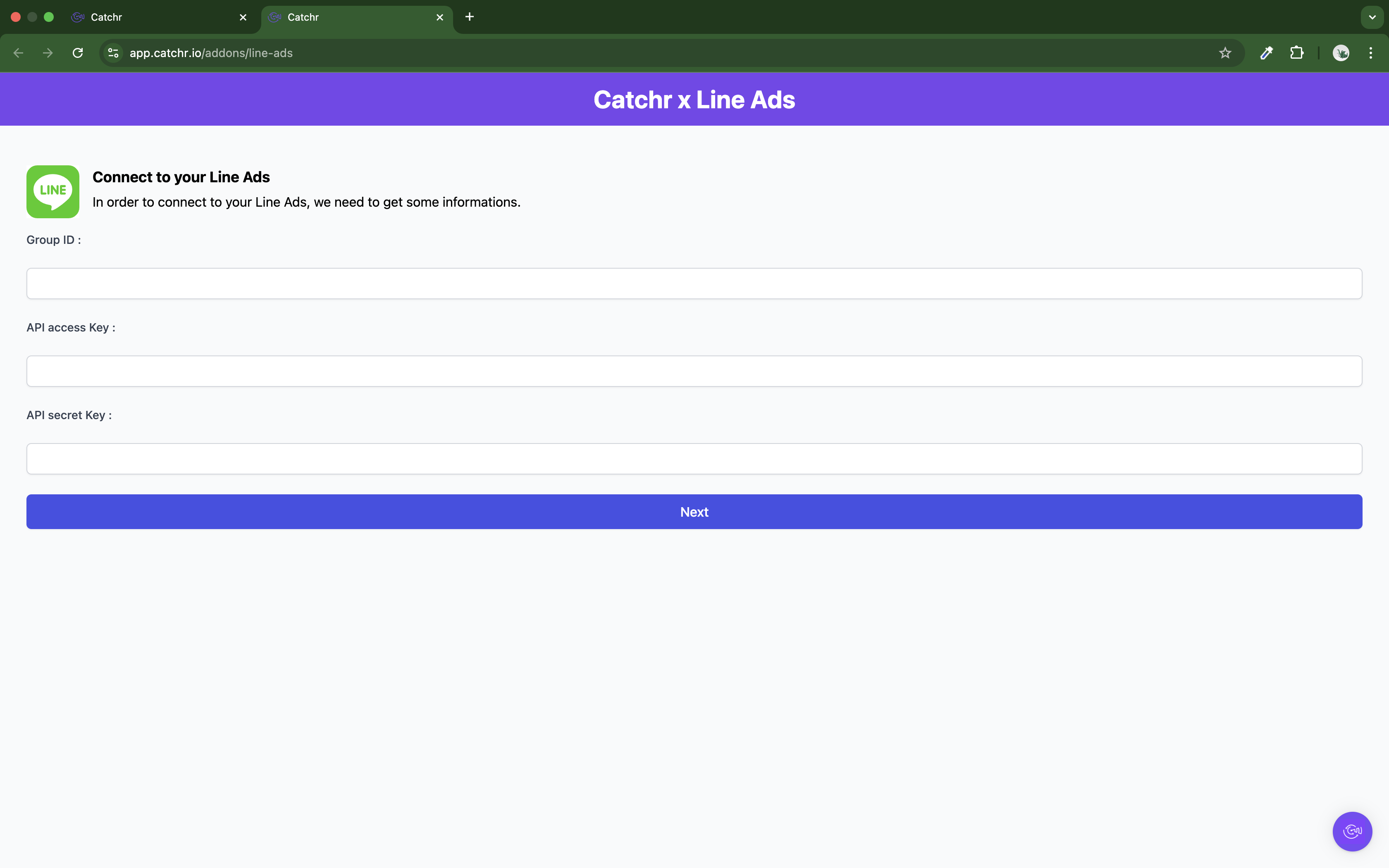Image resolution: width=1389 pixels, height=868 pixels.
Task: Reload the current page
Action: point(78,53)
